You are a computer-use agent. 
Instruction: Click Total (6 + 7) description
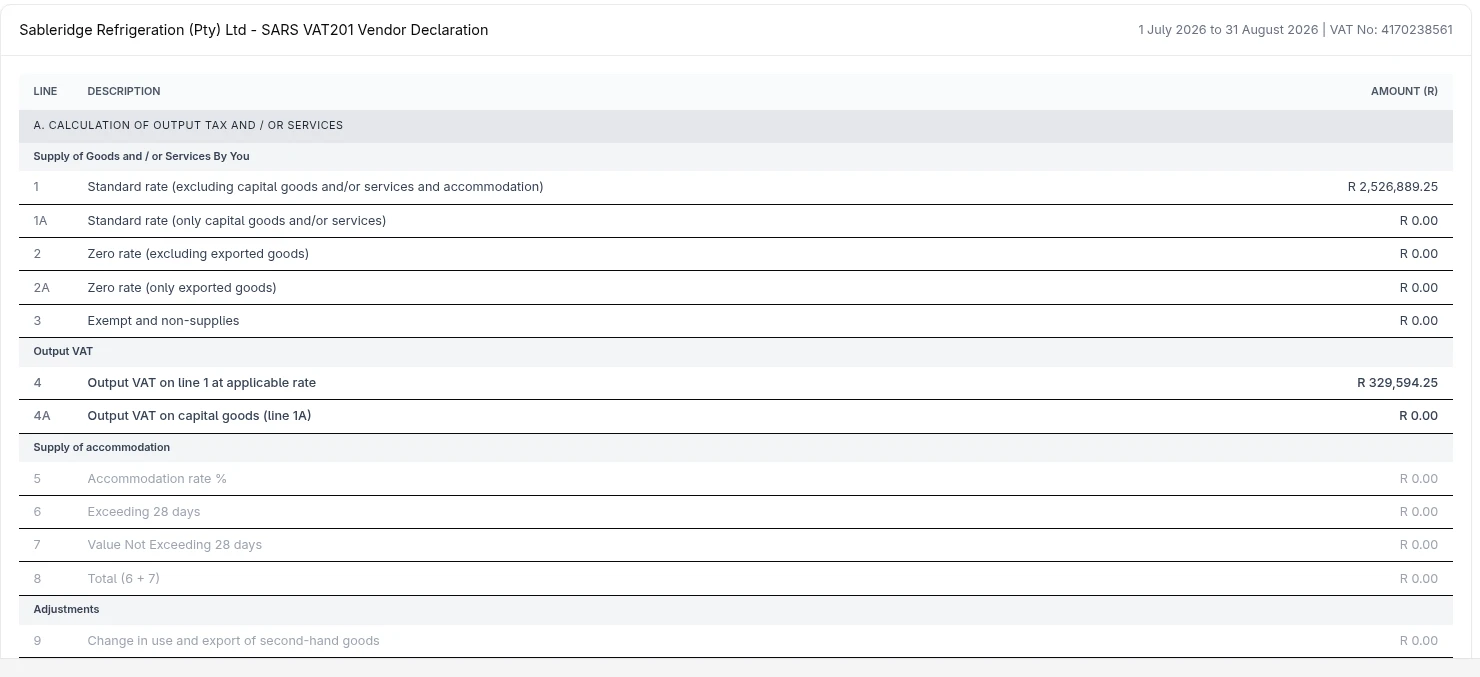[x=124, y=579]
